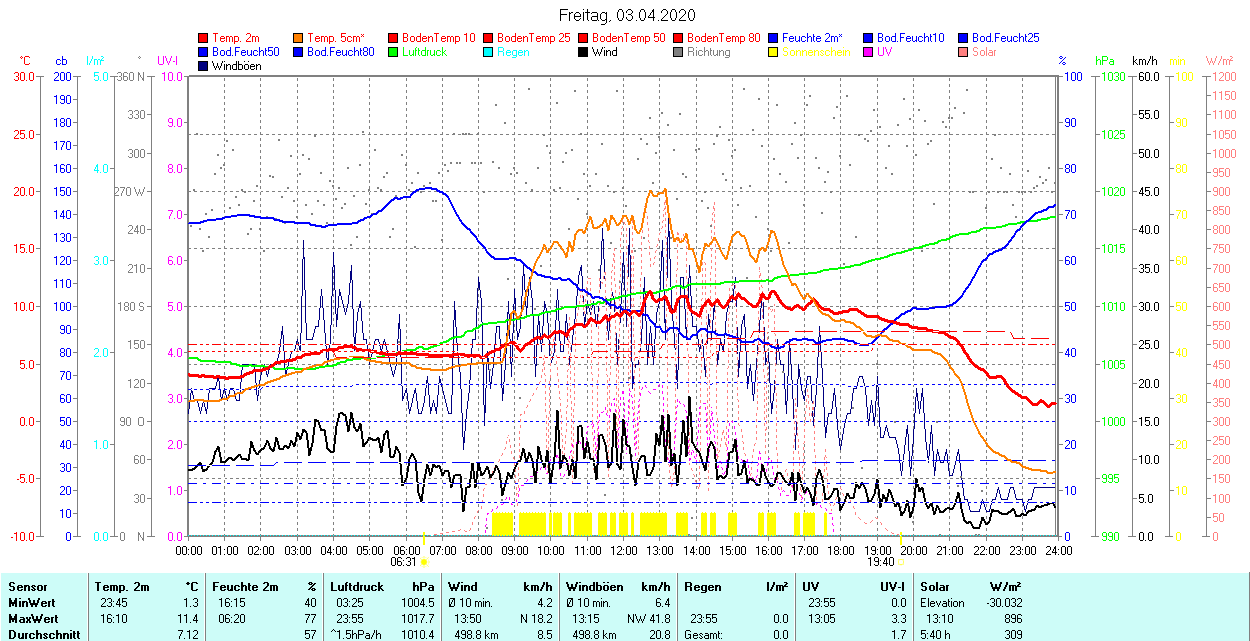Click the magenta UV legend swatch
This screenshot has width=1250, height=641.
point(867,52)
